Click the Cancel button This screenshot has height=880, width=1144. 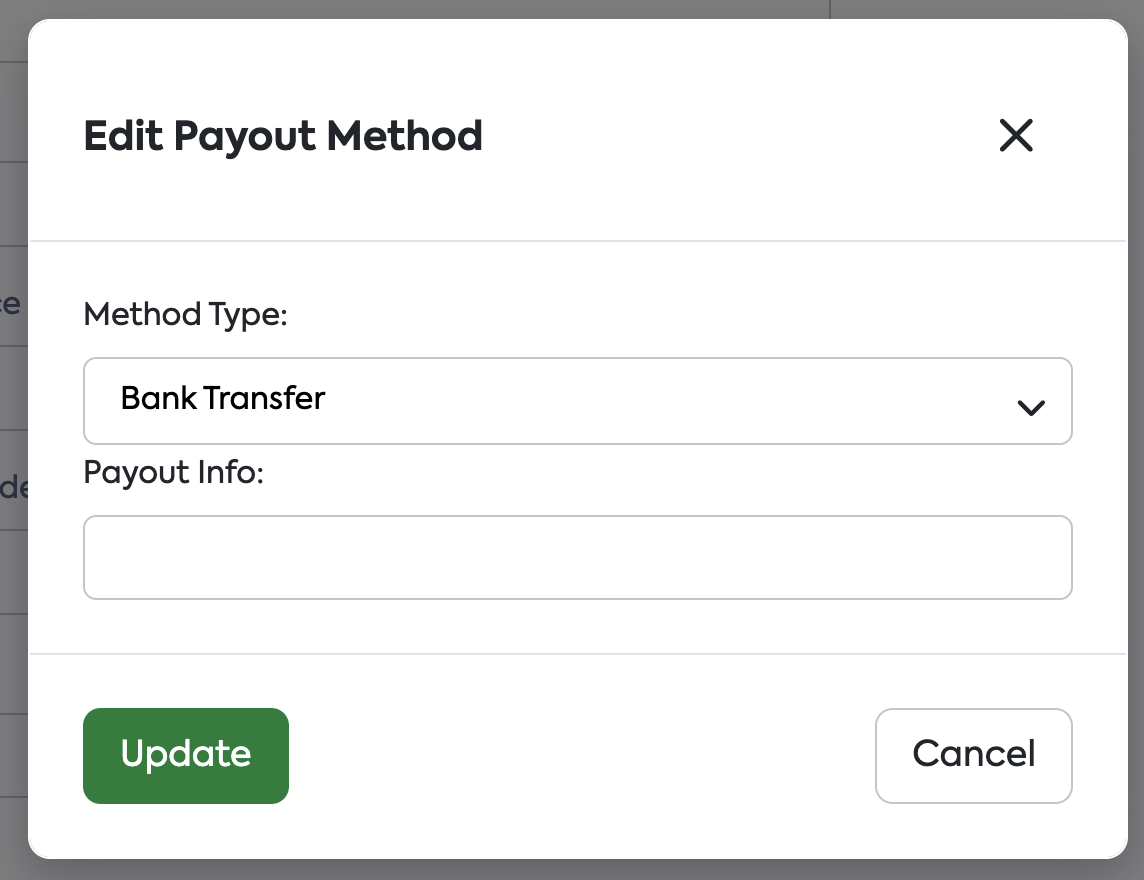pos(973,755)
